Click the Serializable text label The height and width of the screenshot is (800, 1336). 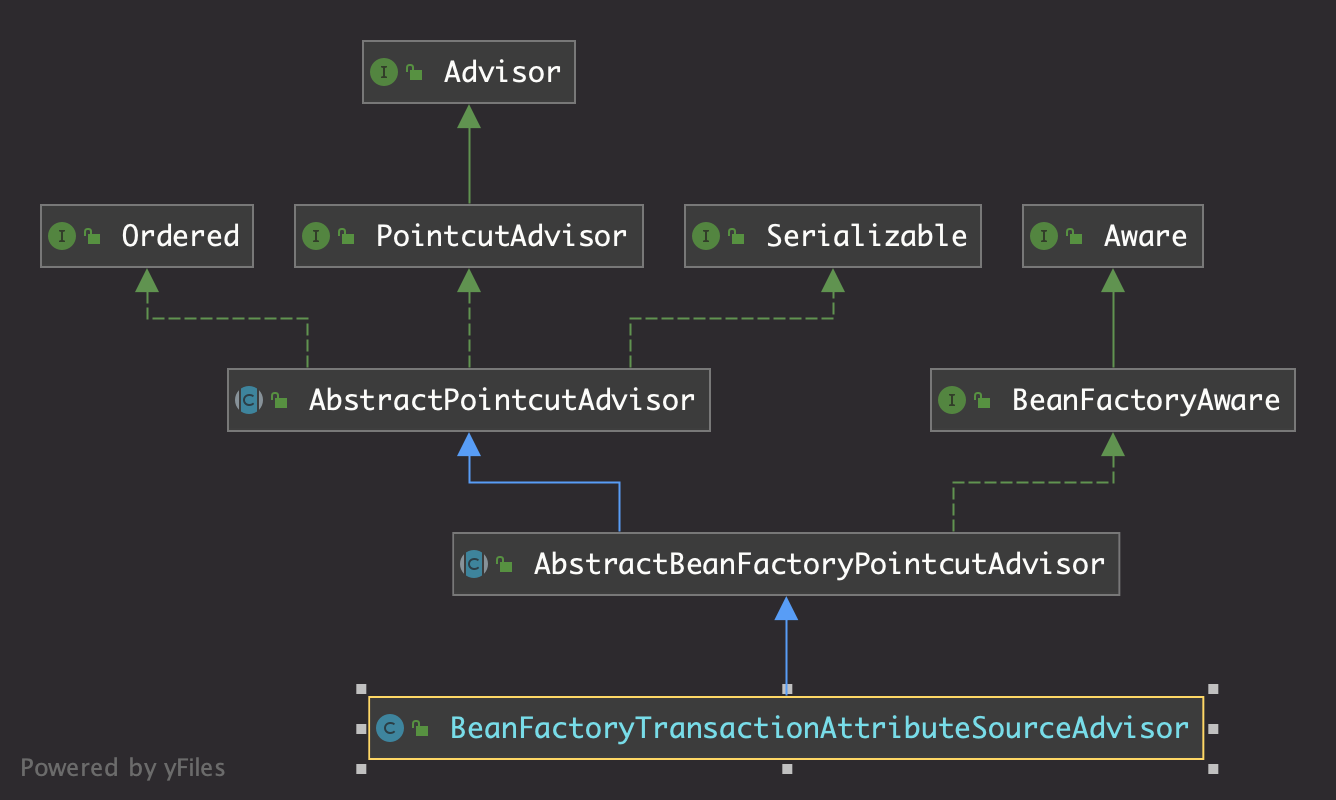tap(867, 236)
